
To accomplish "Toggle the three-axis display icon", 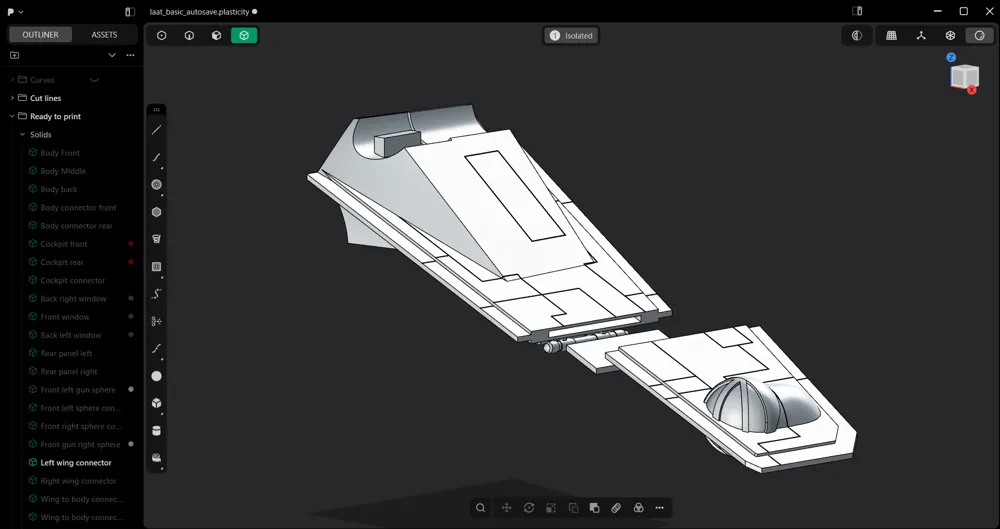I will 921,36.
